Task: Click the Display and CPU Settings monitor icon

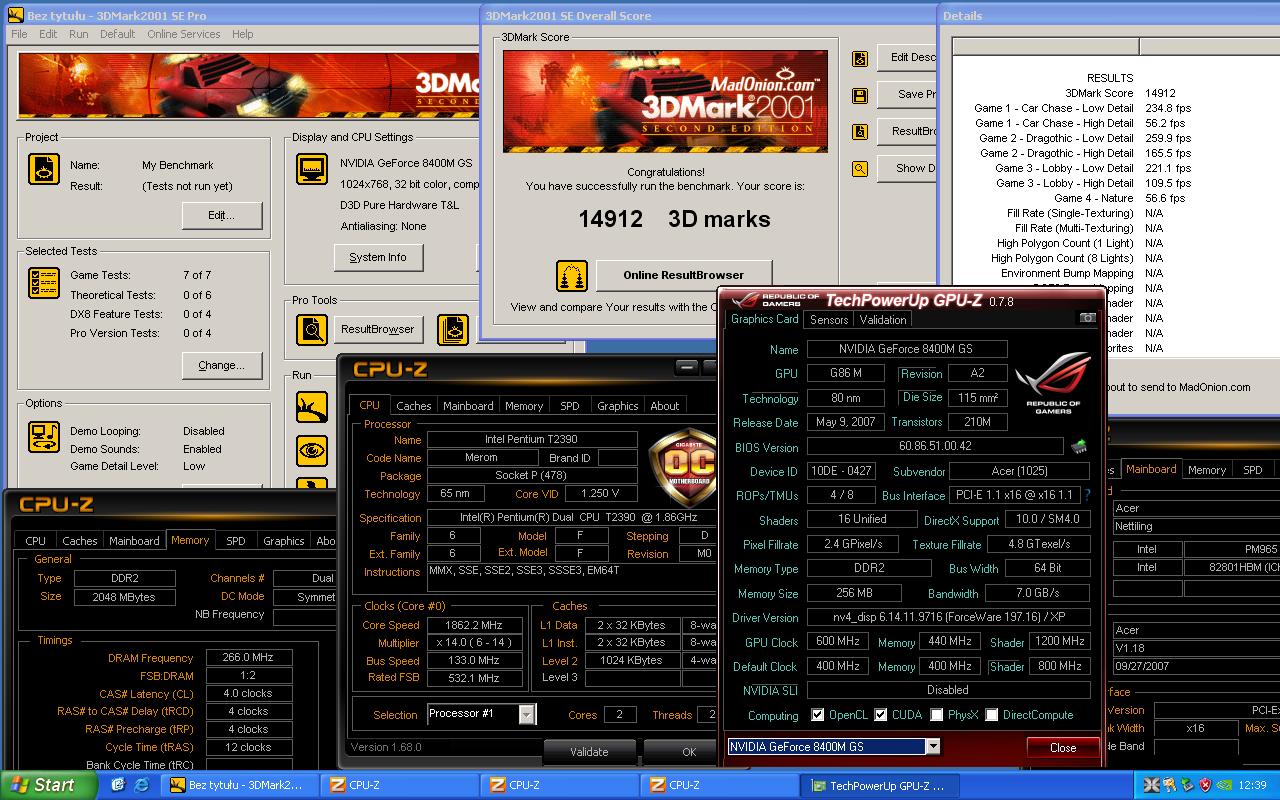Action: [312, 169]
